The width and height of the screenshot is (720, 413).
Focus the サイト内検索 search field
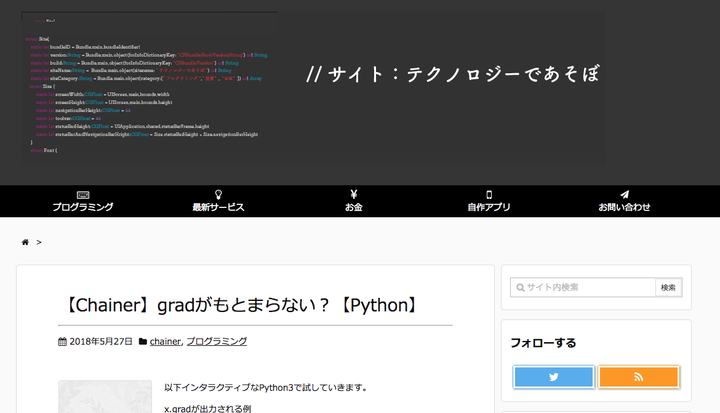tap(583, 287)
